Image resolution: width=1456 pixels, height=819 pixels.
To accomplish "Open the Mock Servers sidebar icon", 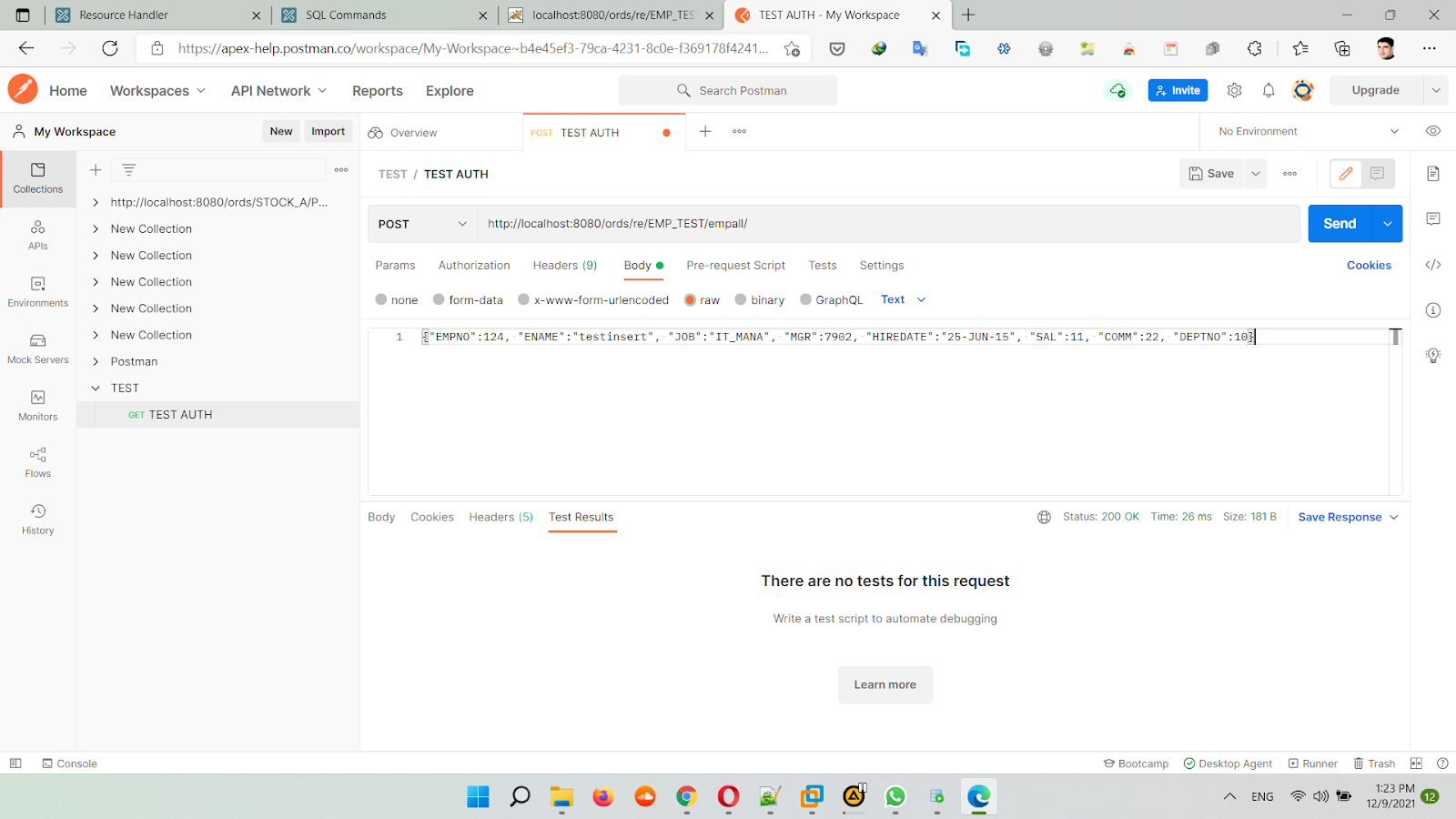I will point(37,349).
